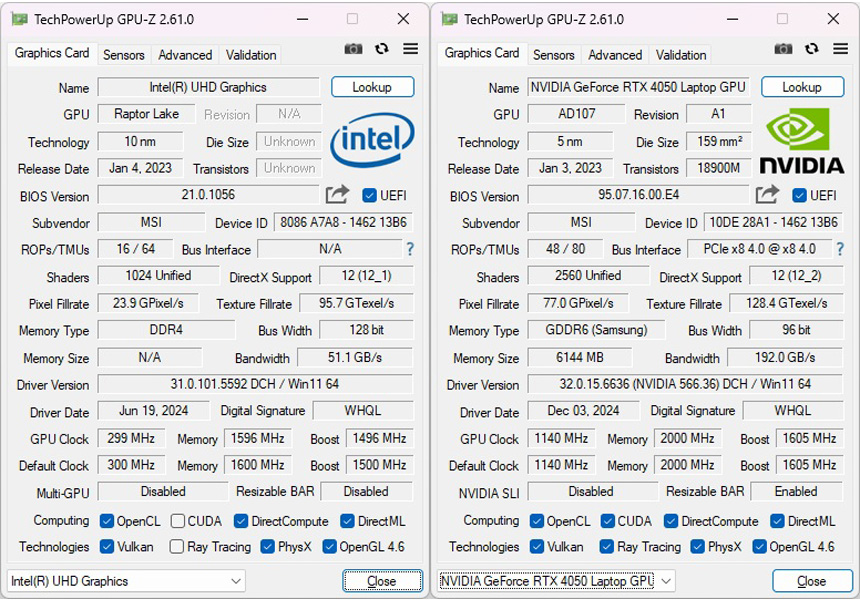The height and width of the screenshot is (602, 860).
Task: Switch to Advanced tab in NVIDIA window
Action: [x=615, y=55]
